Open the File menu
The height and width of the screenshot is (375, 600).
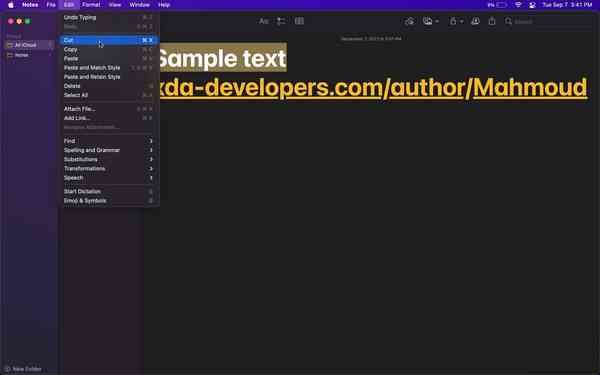pos(51,5)
